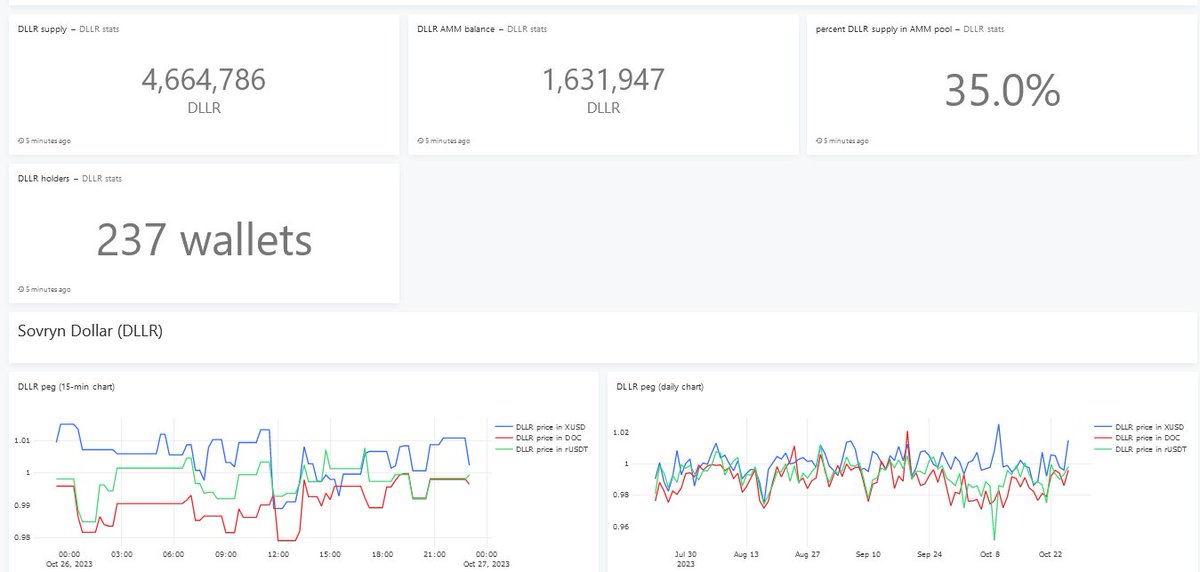
Task: Click the Oct 27, 2023 axis date label
Action: point(486,563)
